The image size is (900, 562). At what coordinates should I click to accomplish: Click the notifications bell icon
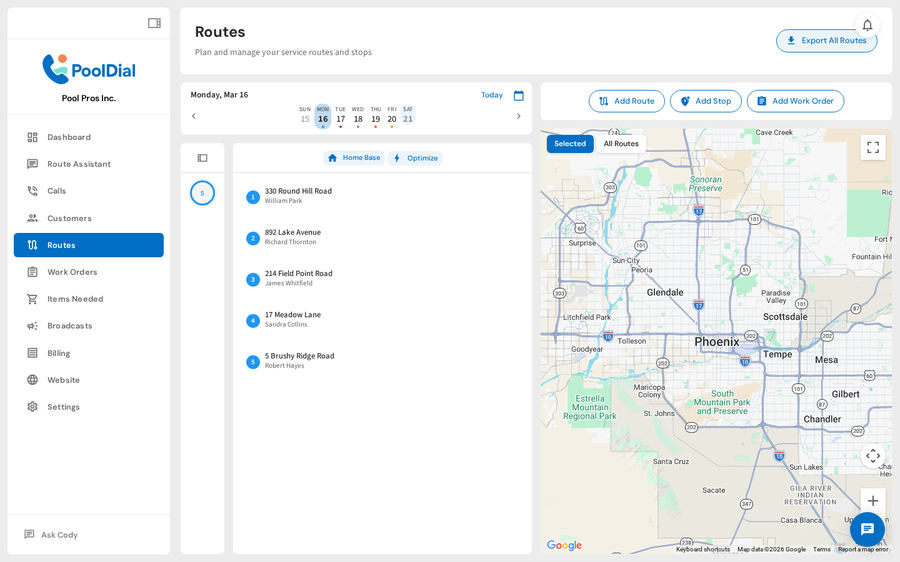(867, 25)
